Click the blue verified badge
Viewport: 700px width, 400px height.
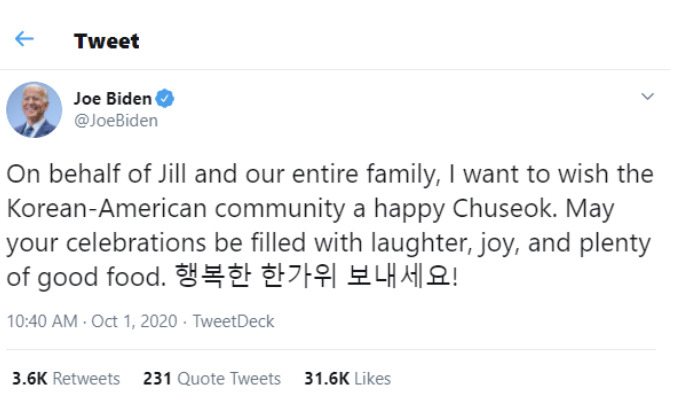pyautogui.click(x=167, y=99)
